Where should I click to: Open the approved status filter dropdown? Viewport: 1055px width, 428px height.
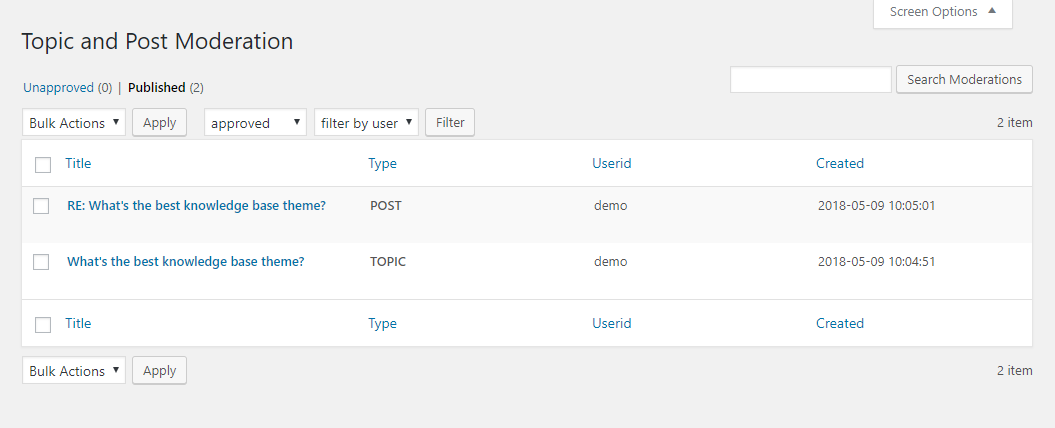[x=255, y=123]
